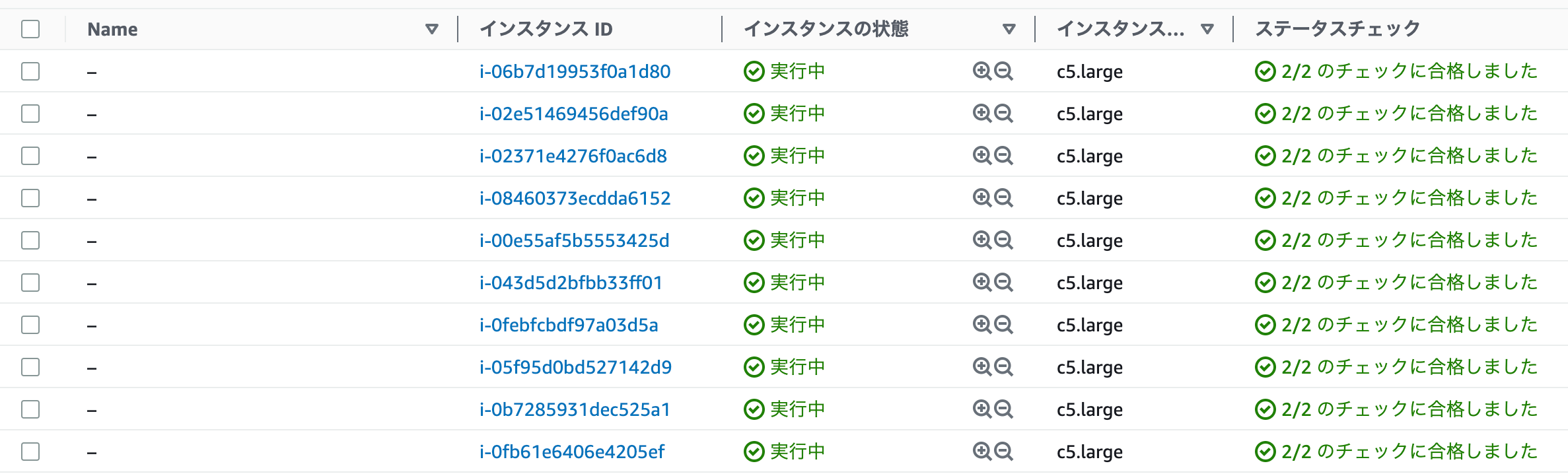Select the checkbox for instance i-0fb61e6406e4205ef
The image size is (1568, 474).
pyautogui.click(x=30, y=452)
